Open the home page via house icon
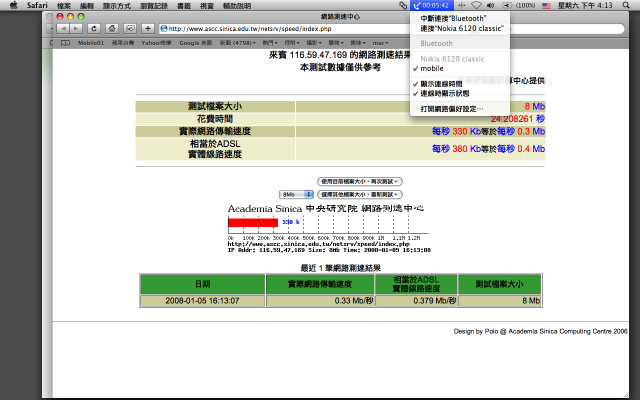This screenshot has width=640, height=400. [x=112, y=29]
